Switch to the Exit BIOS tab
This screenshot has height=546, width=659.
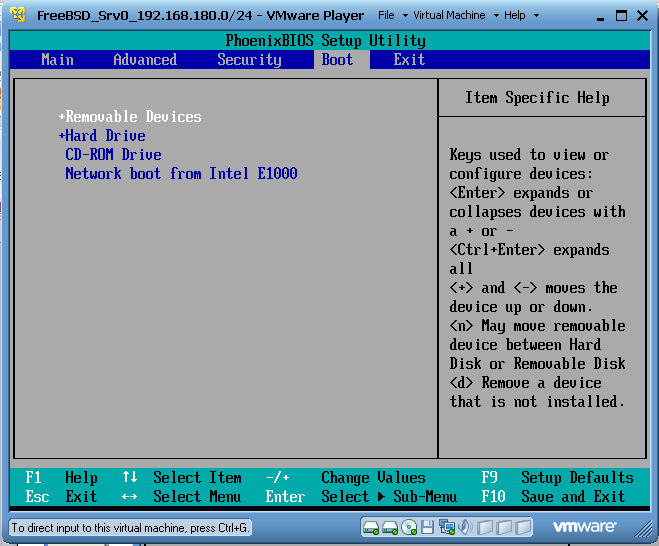coord(409,60)
